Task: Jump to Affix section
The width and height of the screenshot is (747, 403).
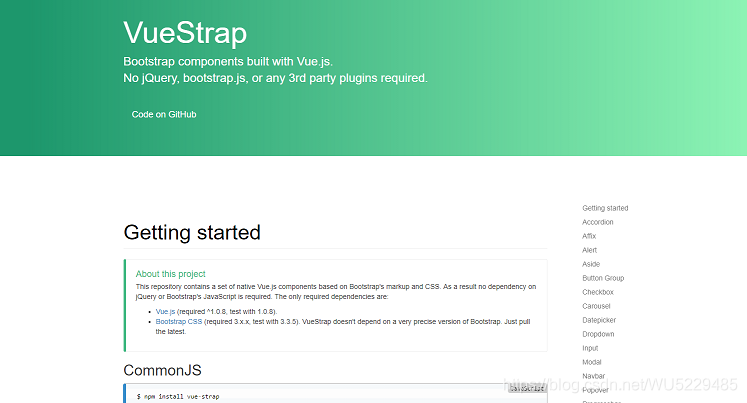Action: [589, 236]
